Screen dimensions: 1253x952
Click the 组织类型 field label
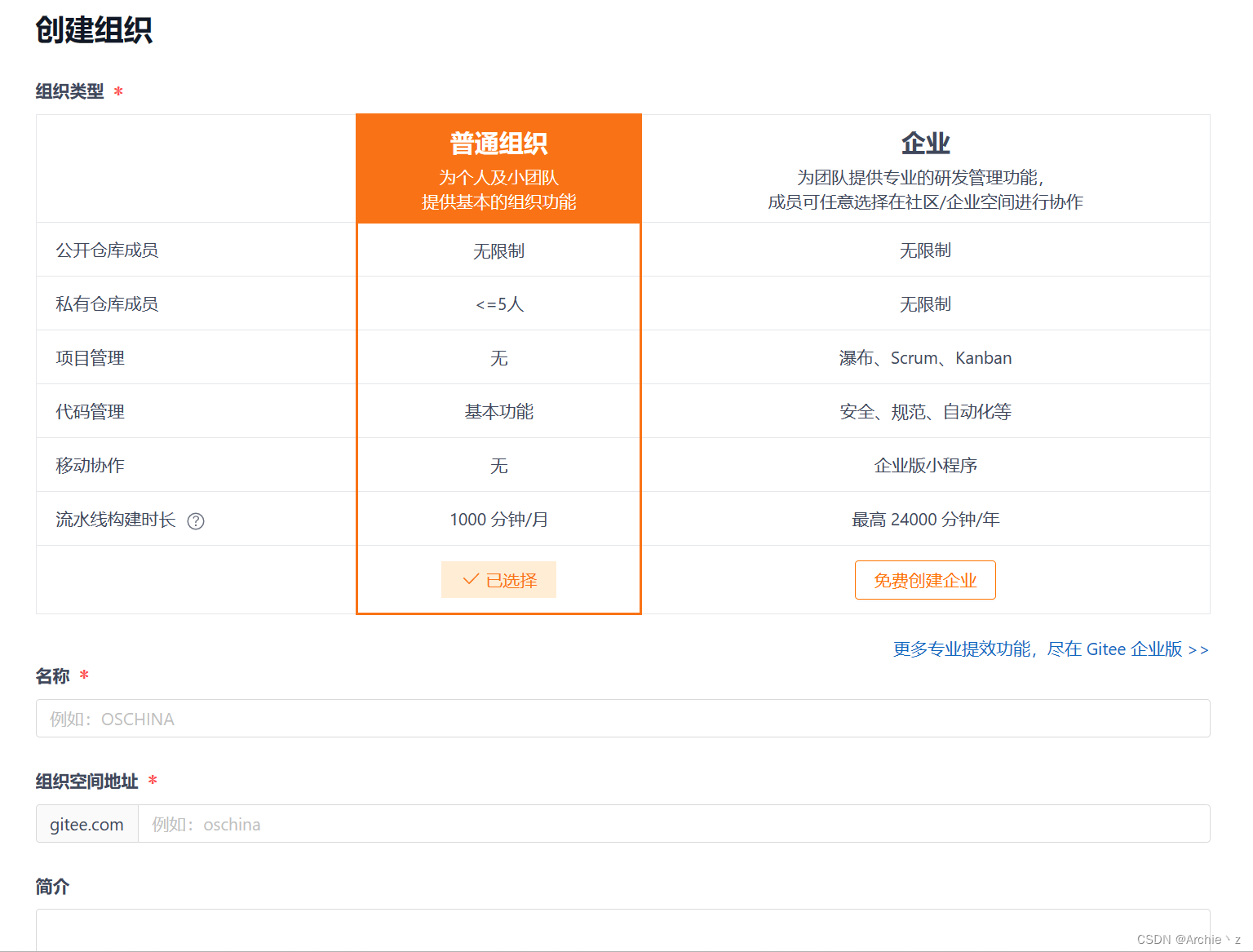click(x=69, y=91)
